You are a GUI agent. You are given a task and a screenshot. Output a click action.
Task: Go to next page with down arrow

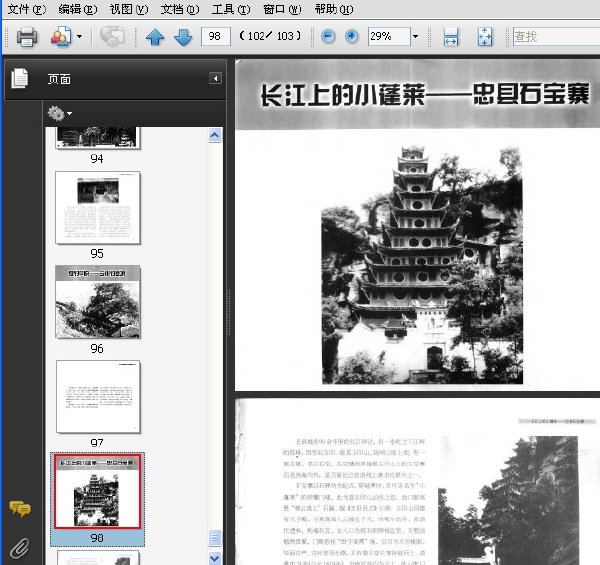[x=183, y=37]
